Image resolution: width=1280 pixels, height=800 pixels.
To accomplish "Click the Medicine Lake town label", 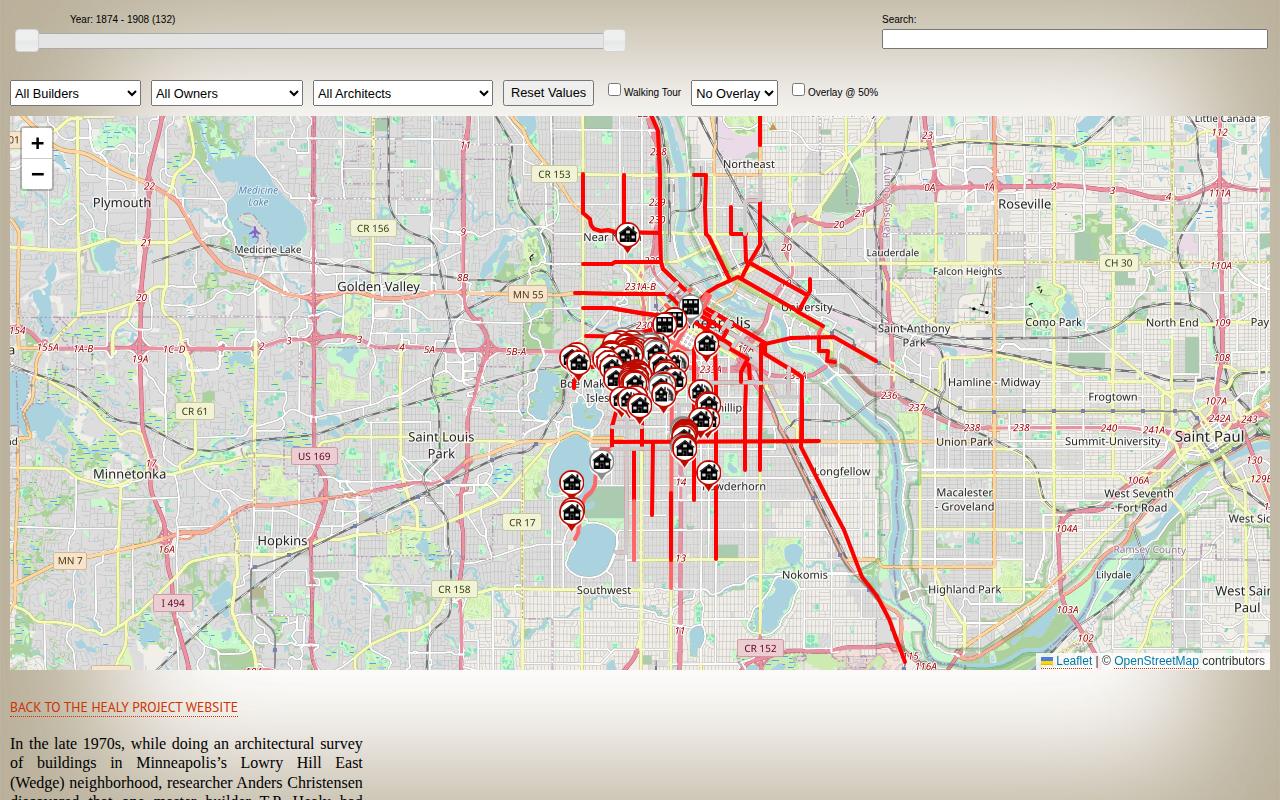I will coord(268,250).
